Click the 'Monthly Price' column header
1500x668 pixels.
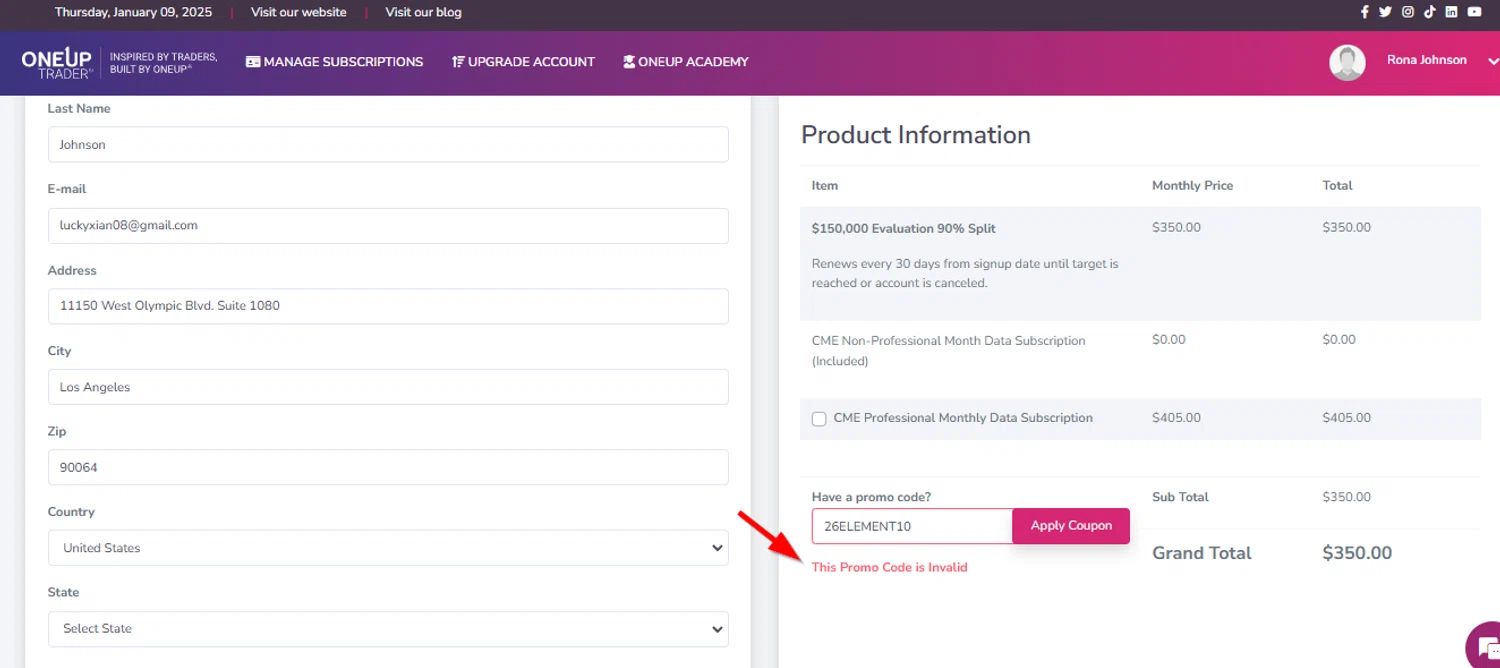click(1192, 186)
